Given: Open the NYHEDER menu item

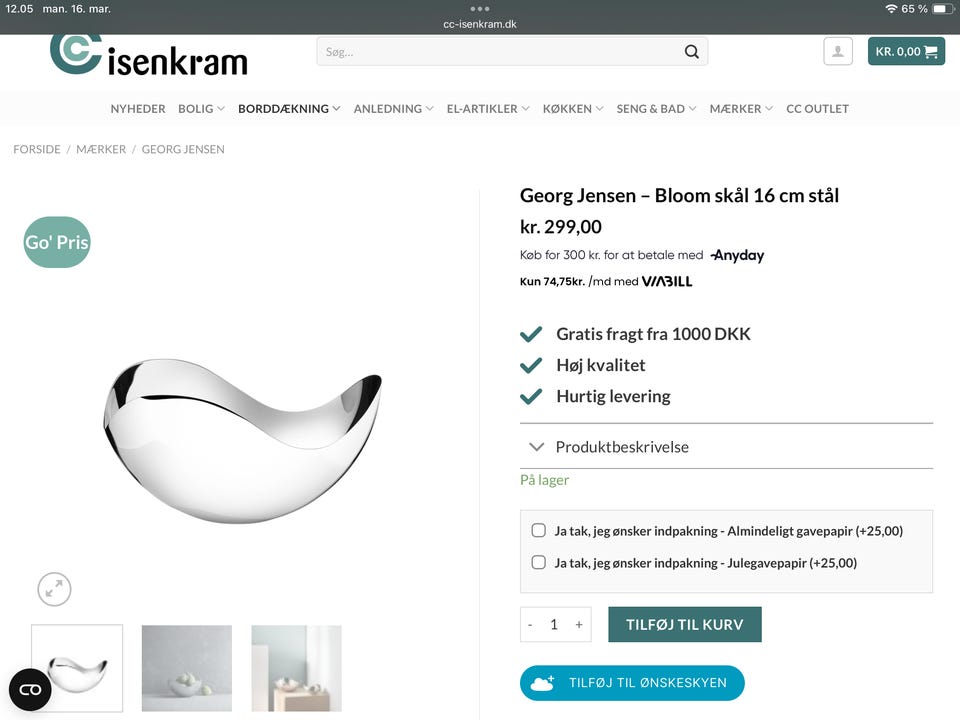Looking at the screenshot, I should tap(138, 109).
